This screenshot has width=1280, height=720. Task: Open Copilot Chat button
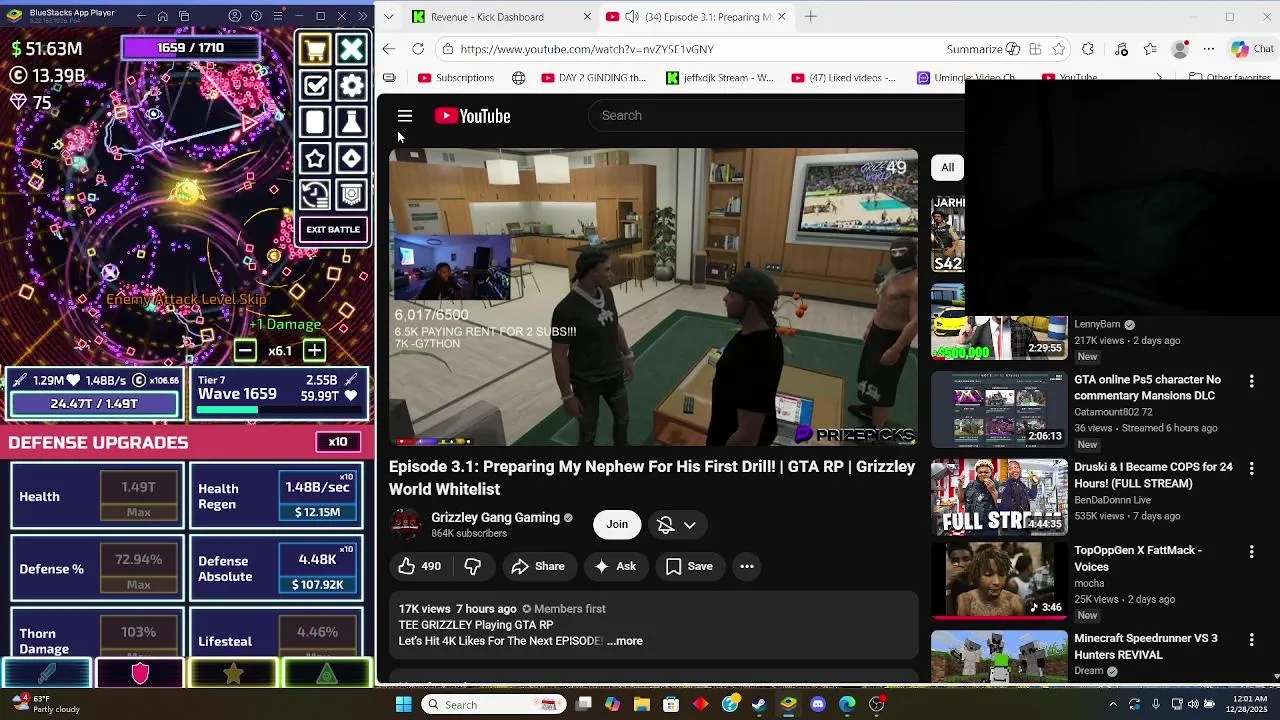pyautogui.click(x=1252, y=49)
